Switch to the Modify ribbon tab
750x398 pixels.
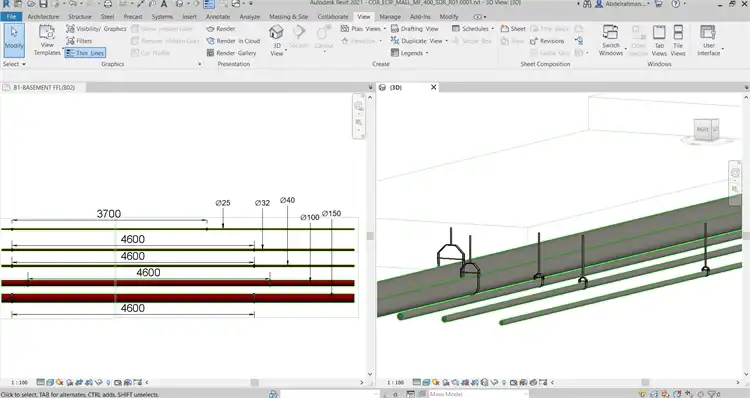tap(449, 16)
